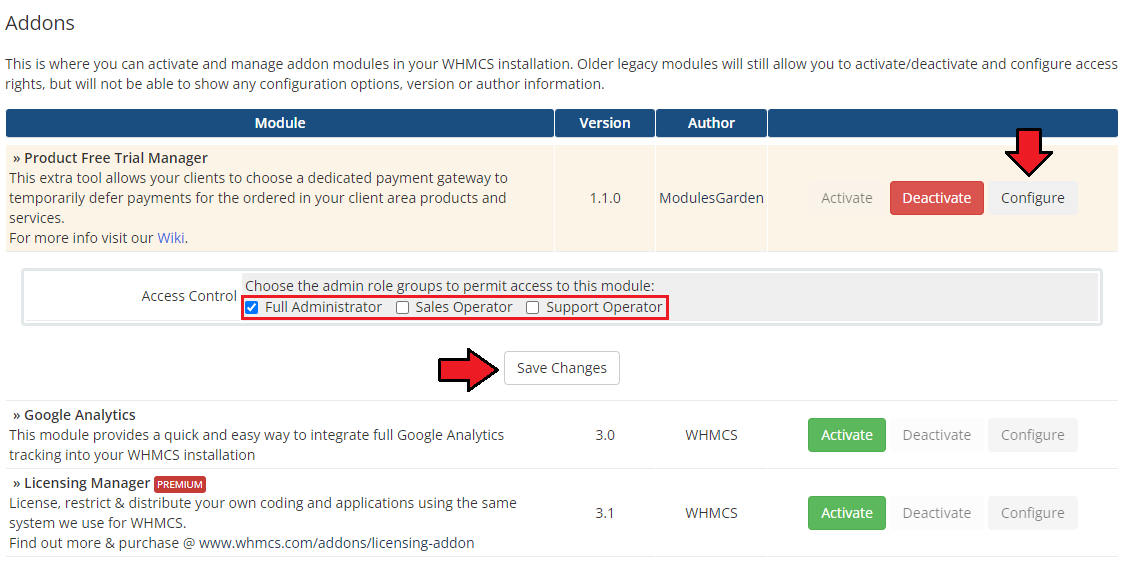The height and width of the screenshot is (564, 1124).
Task: Click Configure in Google Analytics row
Action: [1032, 435]
